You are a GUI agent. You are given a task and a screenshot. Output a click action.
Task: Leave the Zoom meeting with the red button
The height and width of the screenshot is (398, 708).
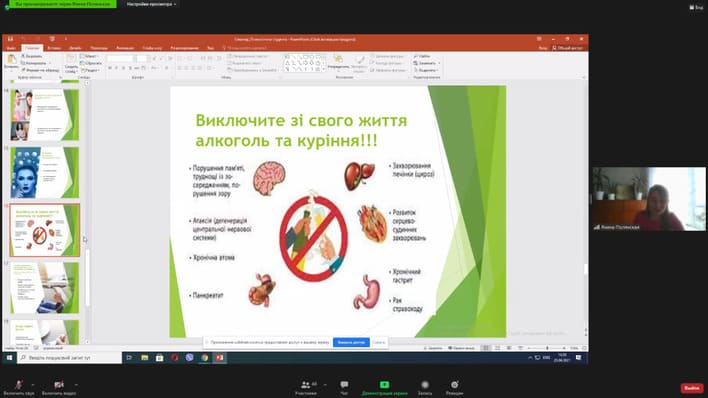coord(692,388)
